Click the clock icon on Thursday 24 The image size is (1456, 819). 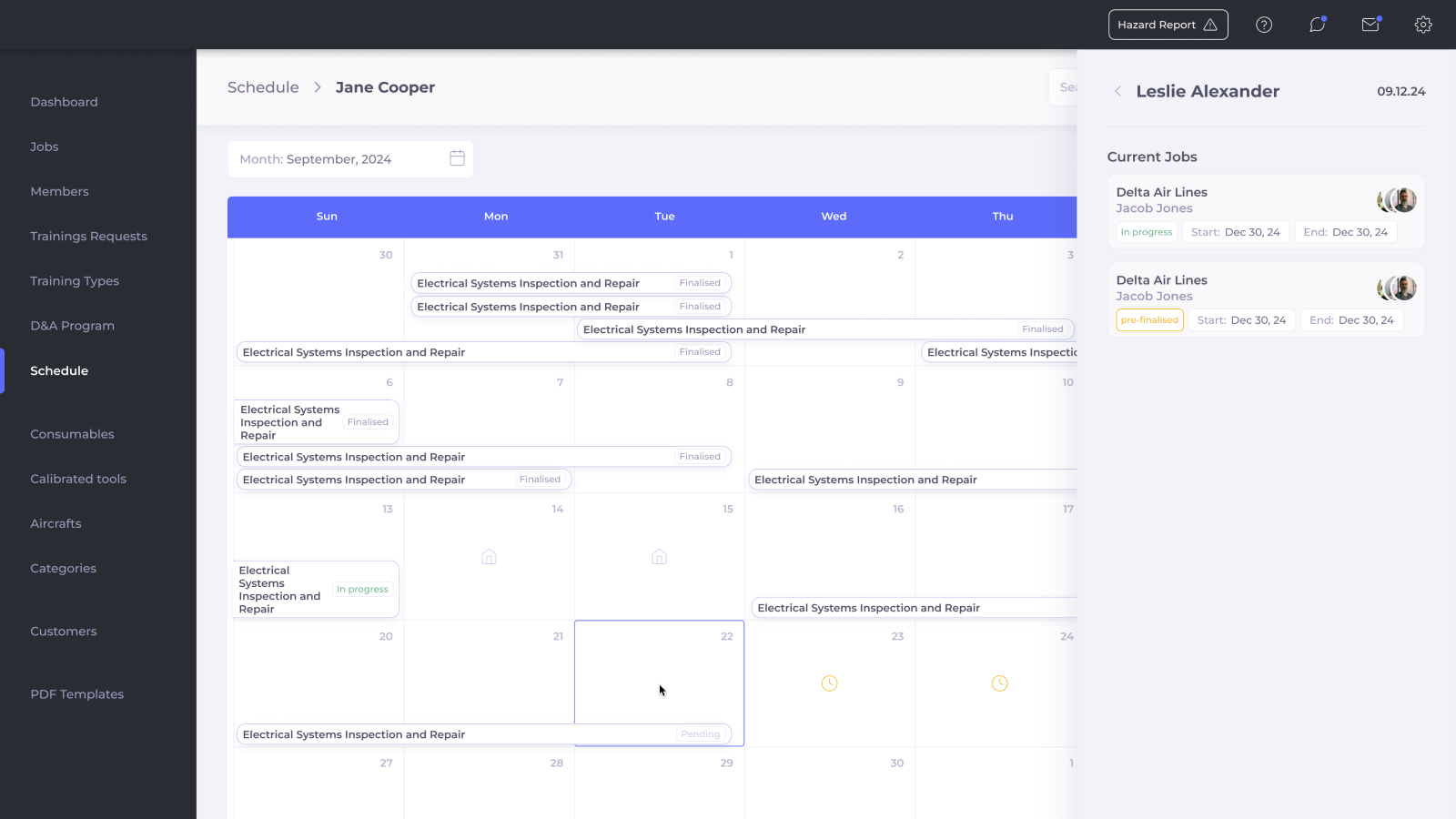click(x=999, y=683)
